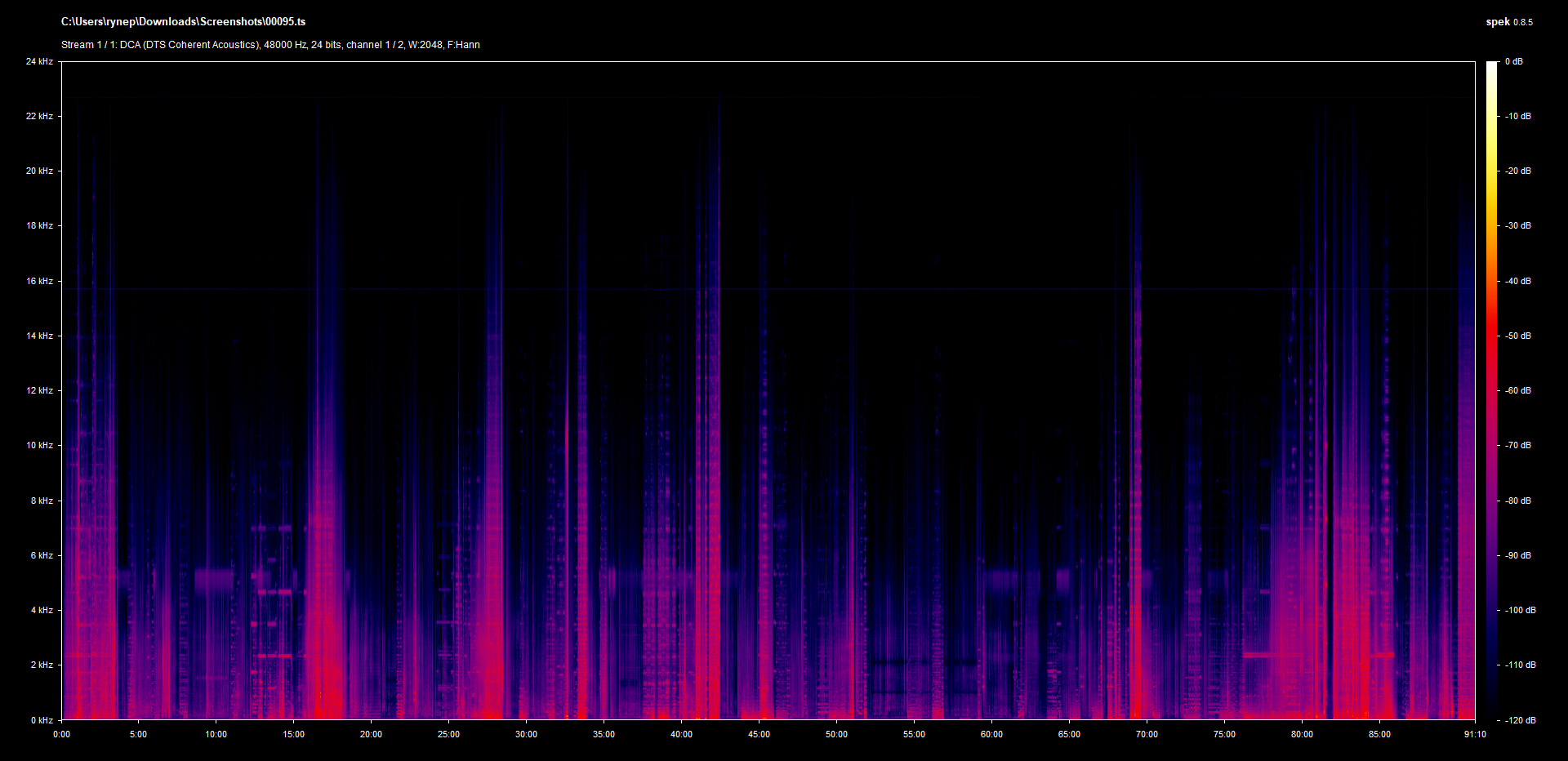1568x761 pixels.
Task: Click the 0 dB color scale label
Action: coord(1514,61)
